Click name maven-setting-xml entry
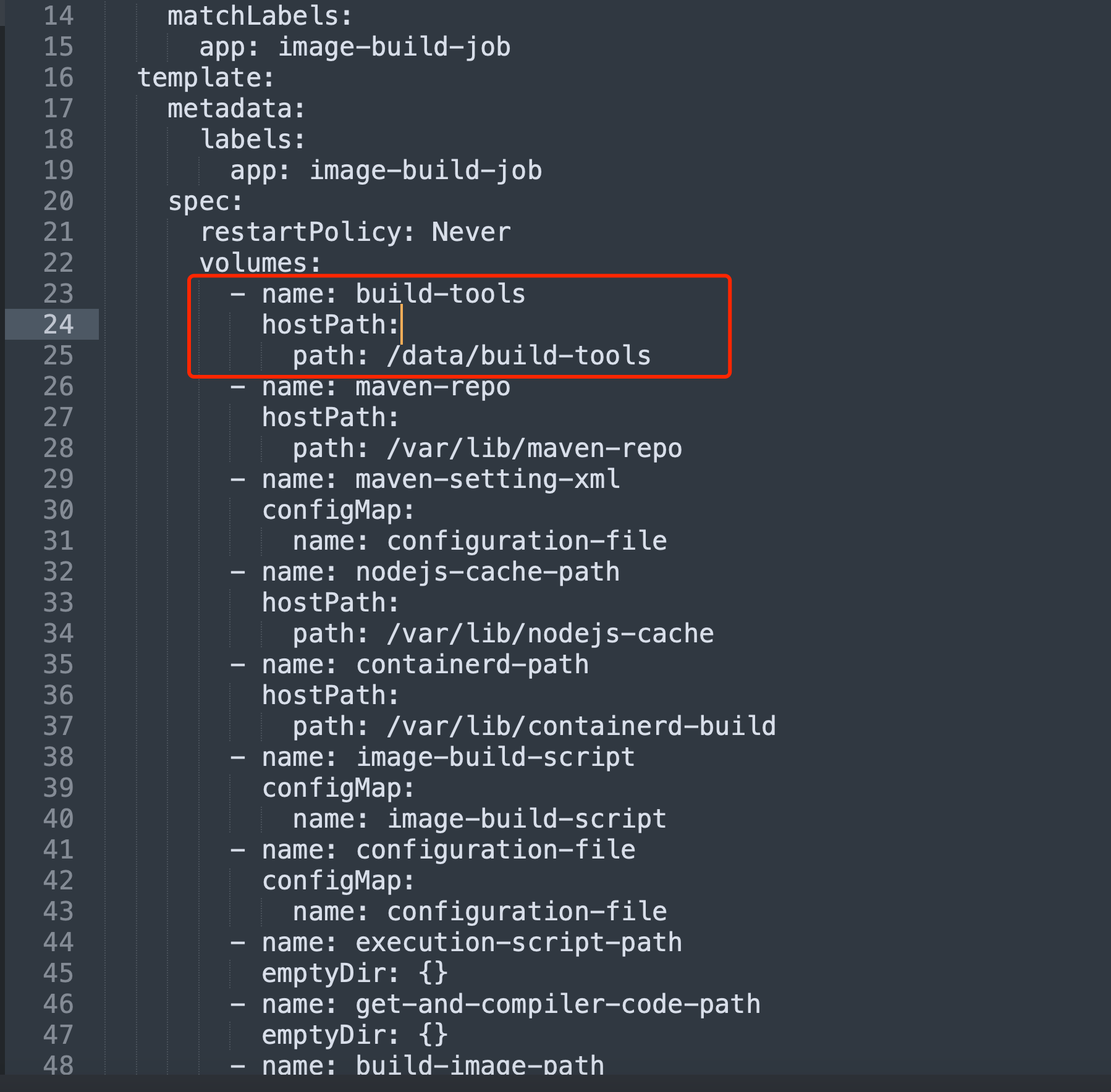 [x=441, y=479]
